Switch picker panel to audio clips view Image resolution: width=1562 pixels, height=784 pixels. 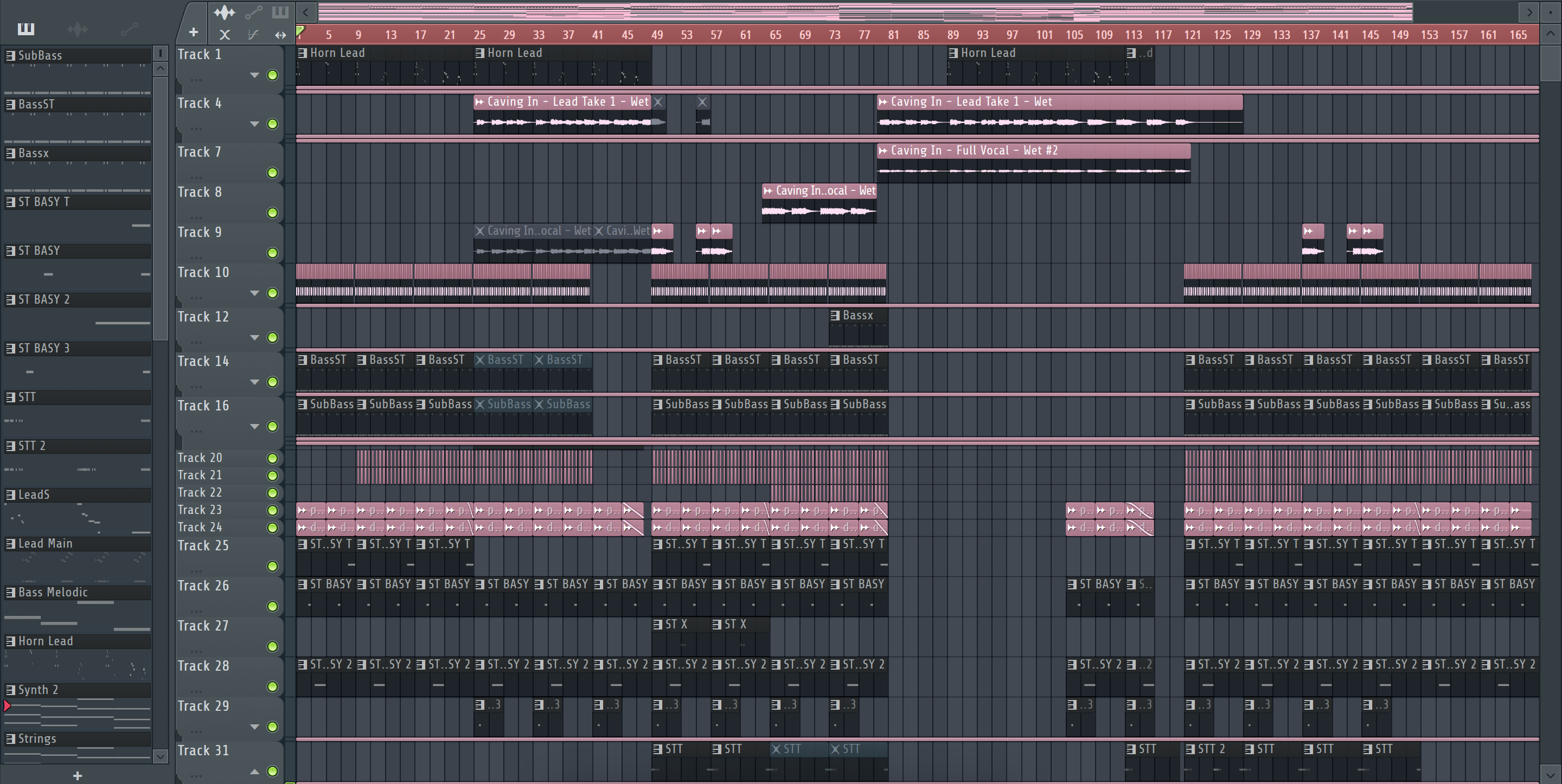tap(78, 29)
